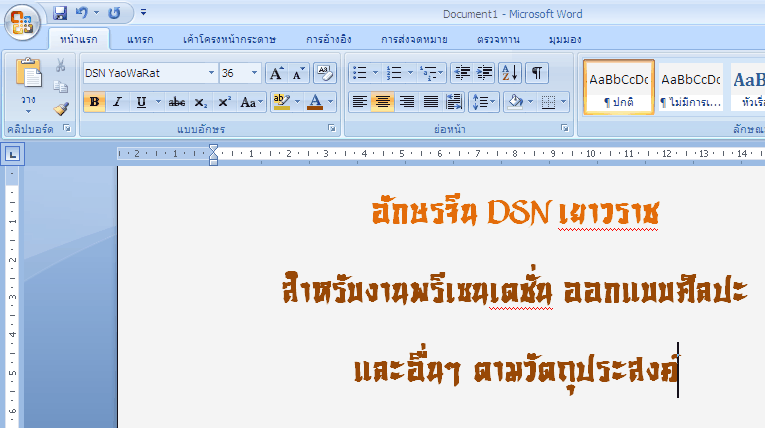Image resolution: width=765 pixels, height=428 pixels.
Task: Apply the font color A button
Action: [x=315, y=102]
